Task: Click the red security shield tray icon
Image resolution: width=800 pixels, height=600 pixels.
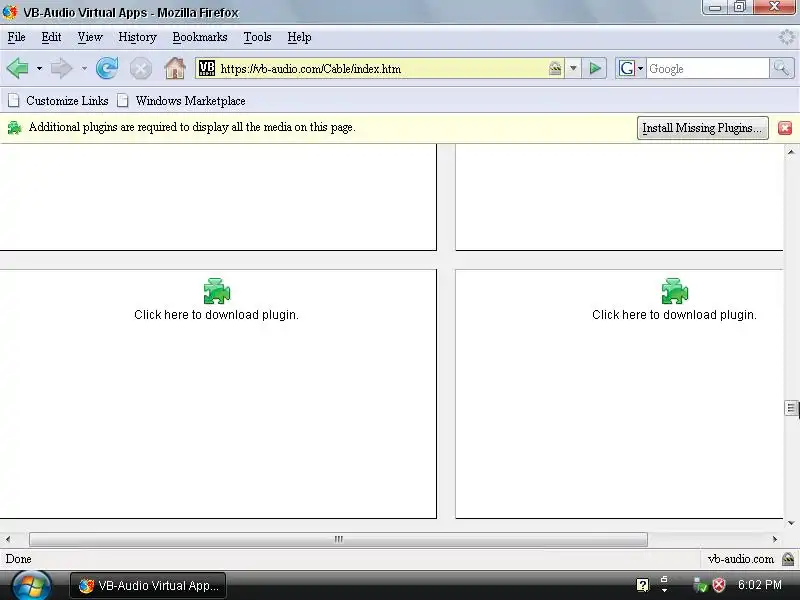Action: pos(719,585)
